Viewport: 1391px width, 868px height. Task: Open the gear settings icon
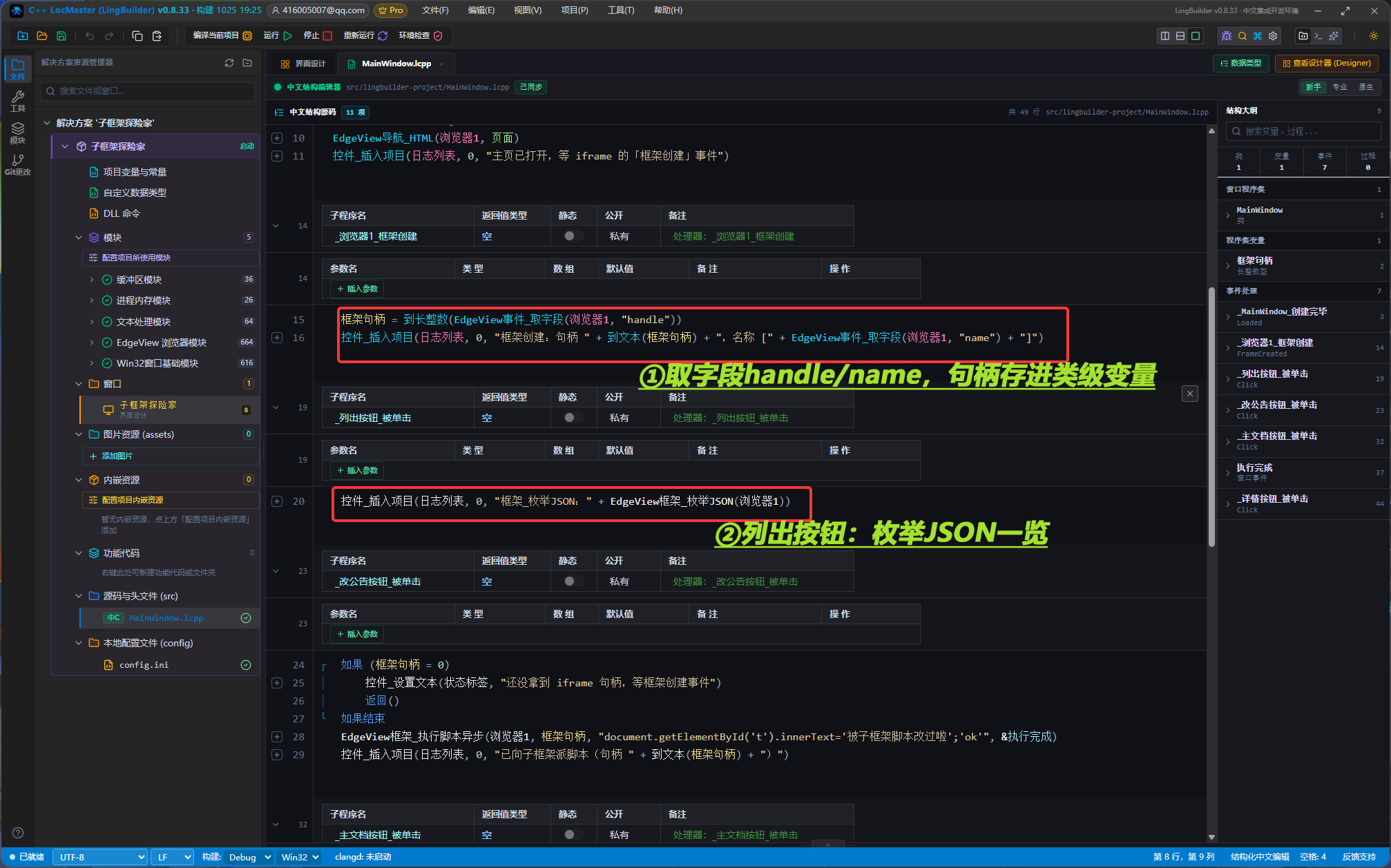point(1273,36)
